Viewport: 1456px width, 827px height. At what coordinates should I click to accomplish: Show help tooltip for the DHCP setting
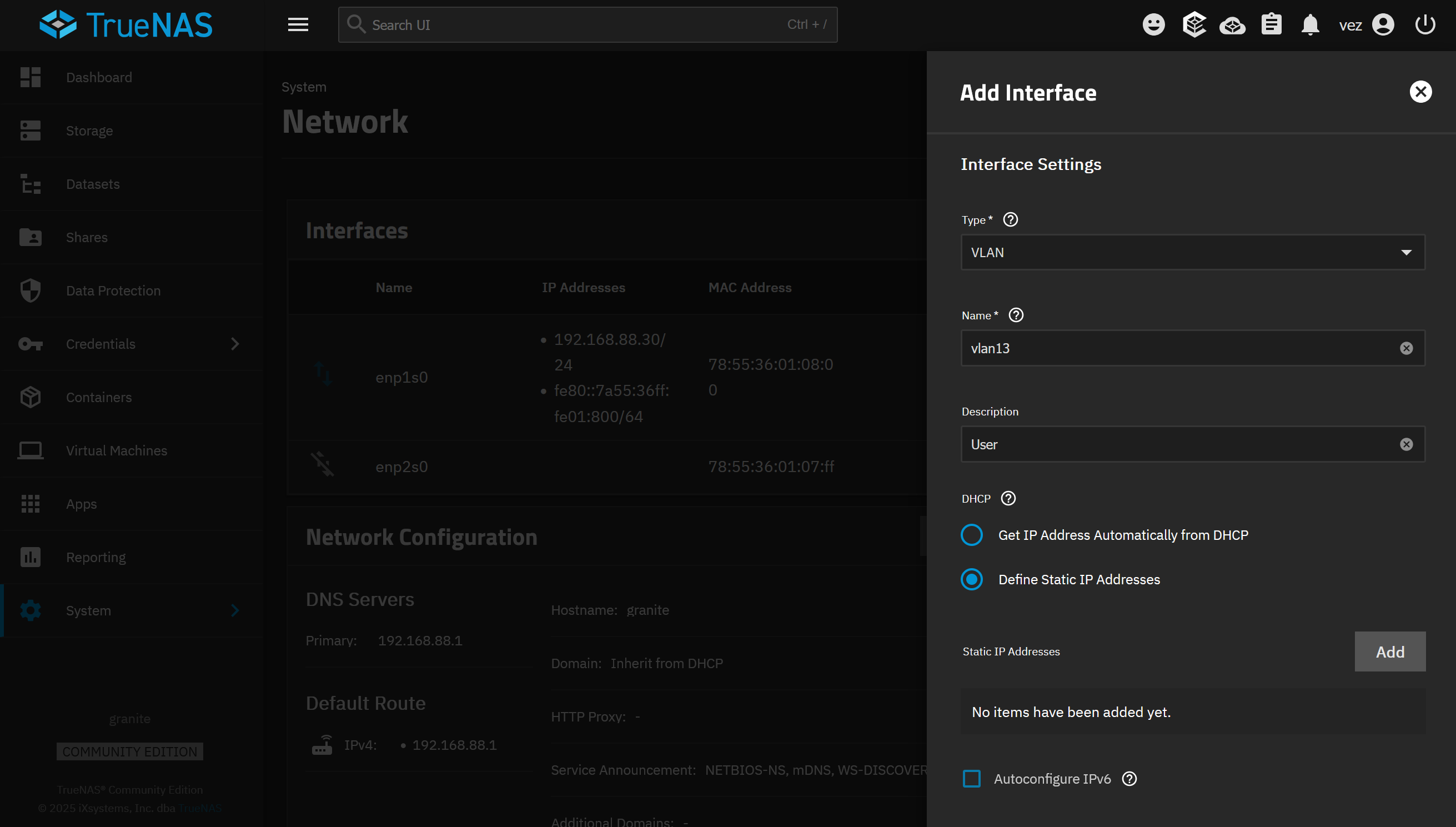point(1008,499)
